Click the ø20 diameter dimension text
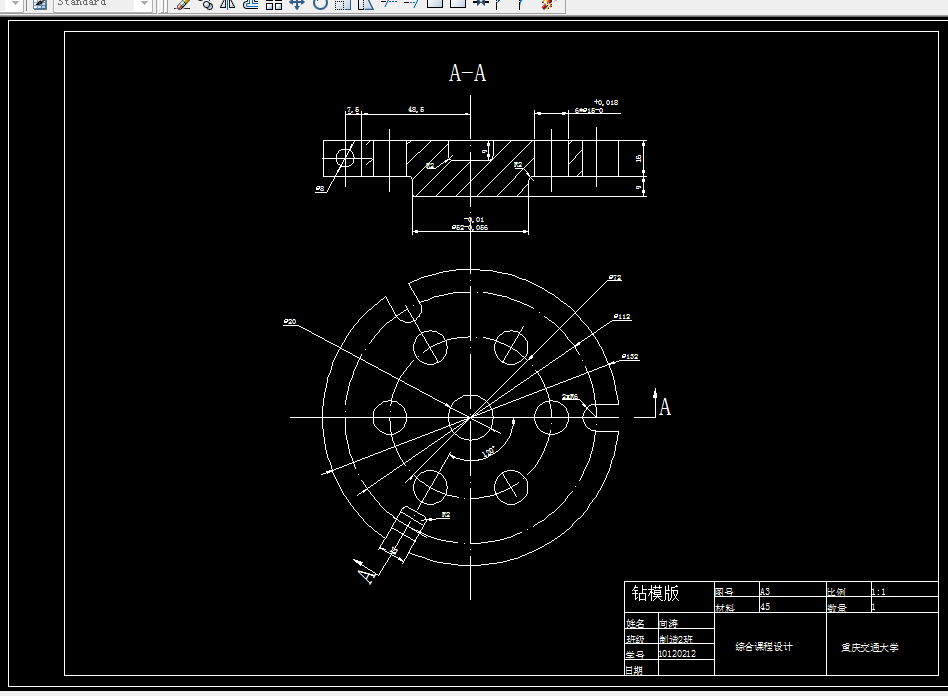The image size is (948, 696). coord(290,322)
